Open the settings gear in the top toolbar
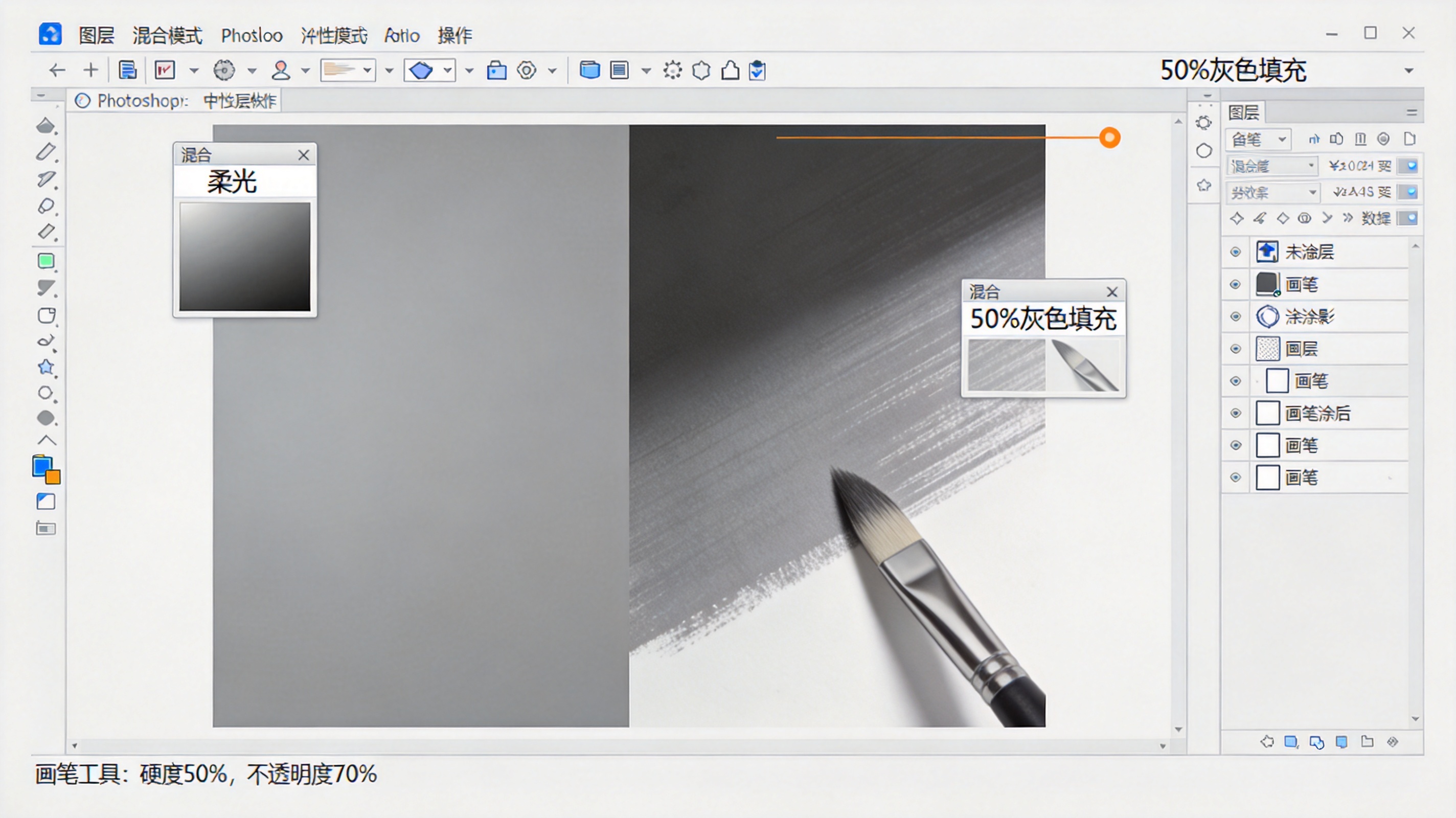The height and width of the screenshot is (818, 1456). 527,70
